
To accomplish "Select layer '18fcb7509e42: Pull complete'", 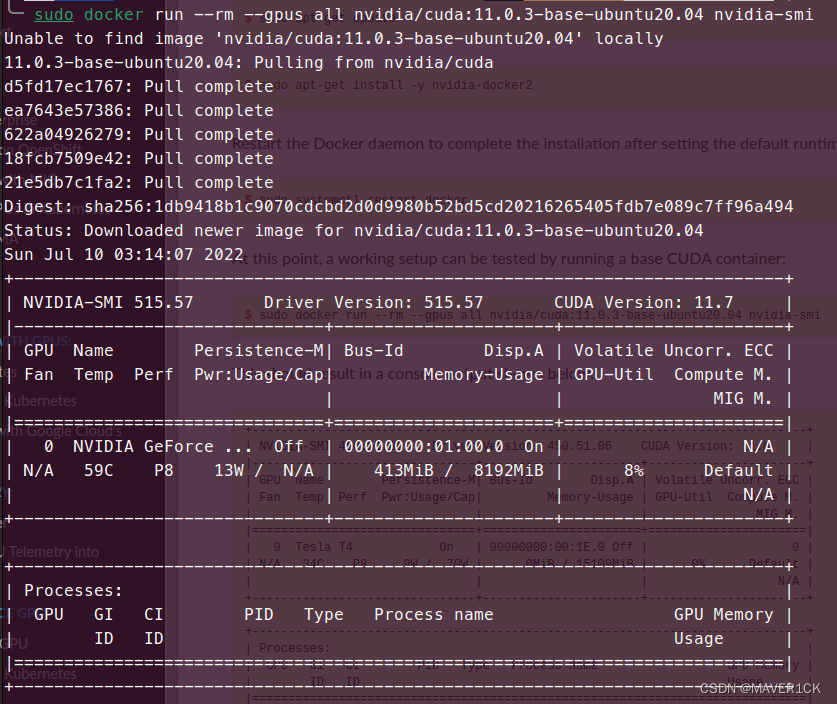I will point(139,159).
